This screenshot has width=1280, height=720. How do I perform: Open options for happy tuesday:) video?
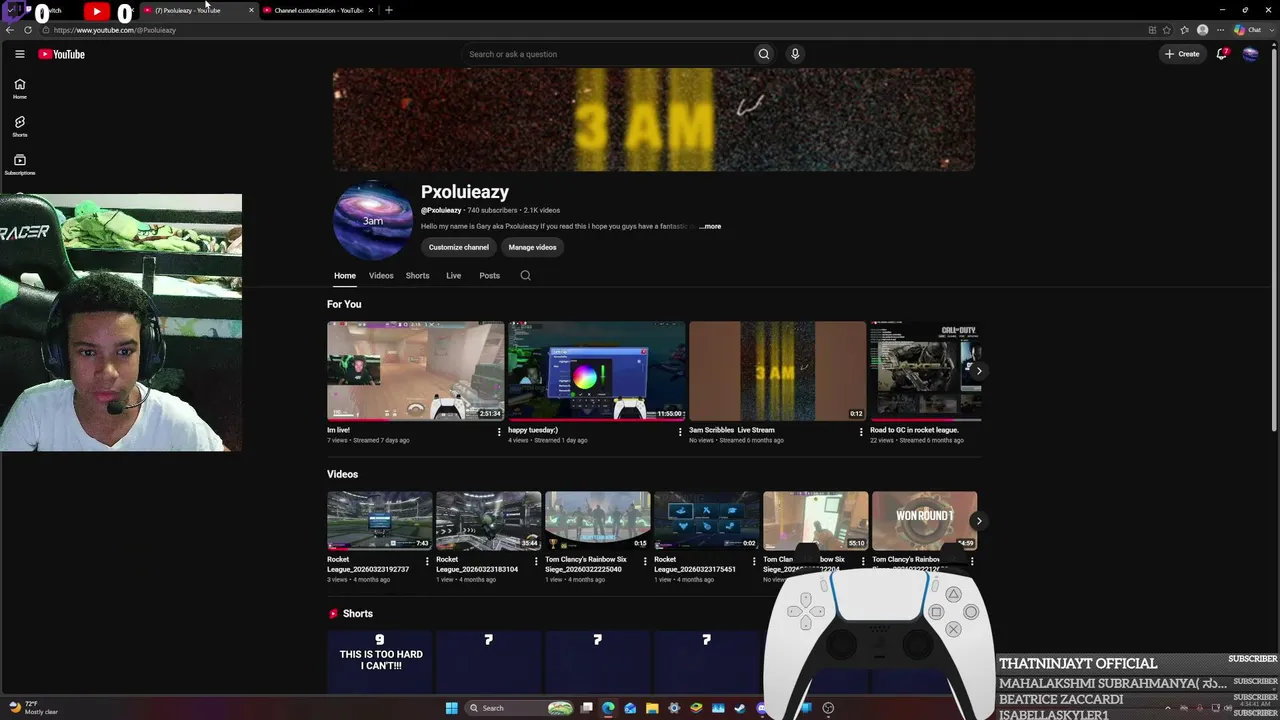[x=680, y=432]
